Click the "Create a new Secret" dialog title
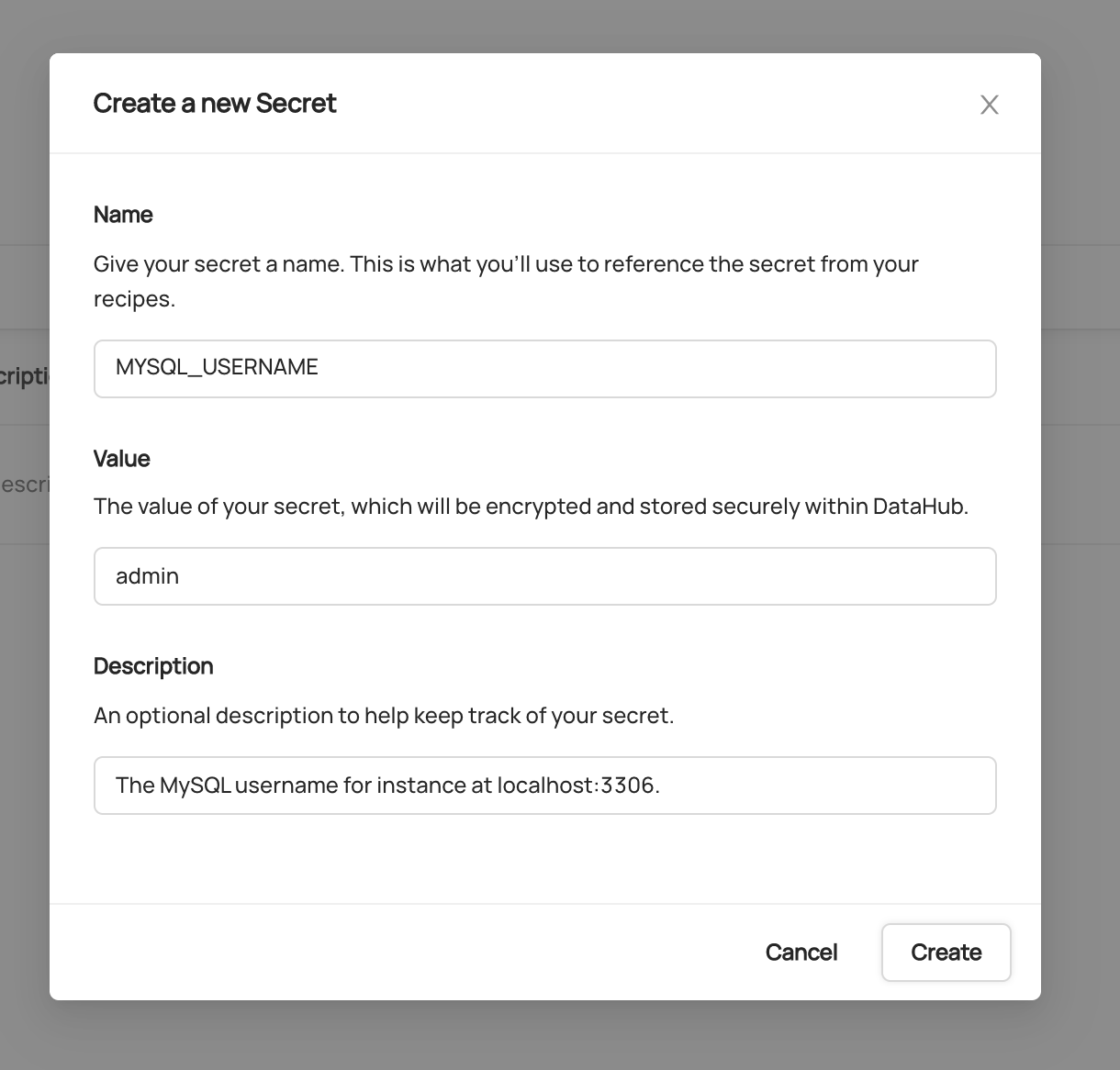 215,104
